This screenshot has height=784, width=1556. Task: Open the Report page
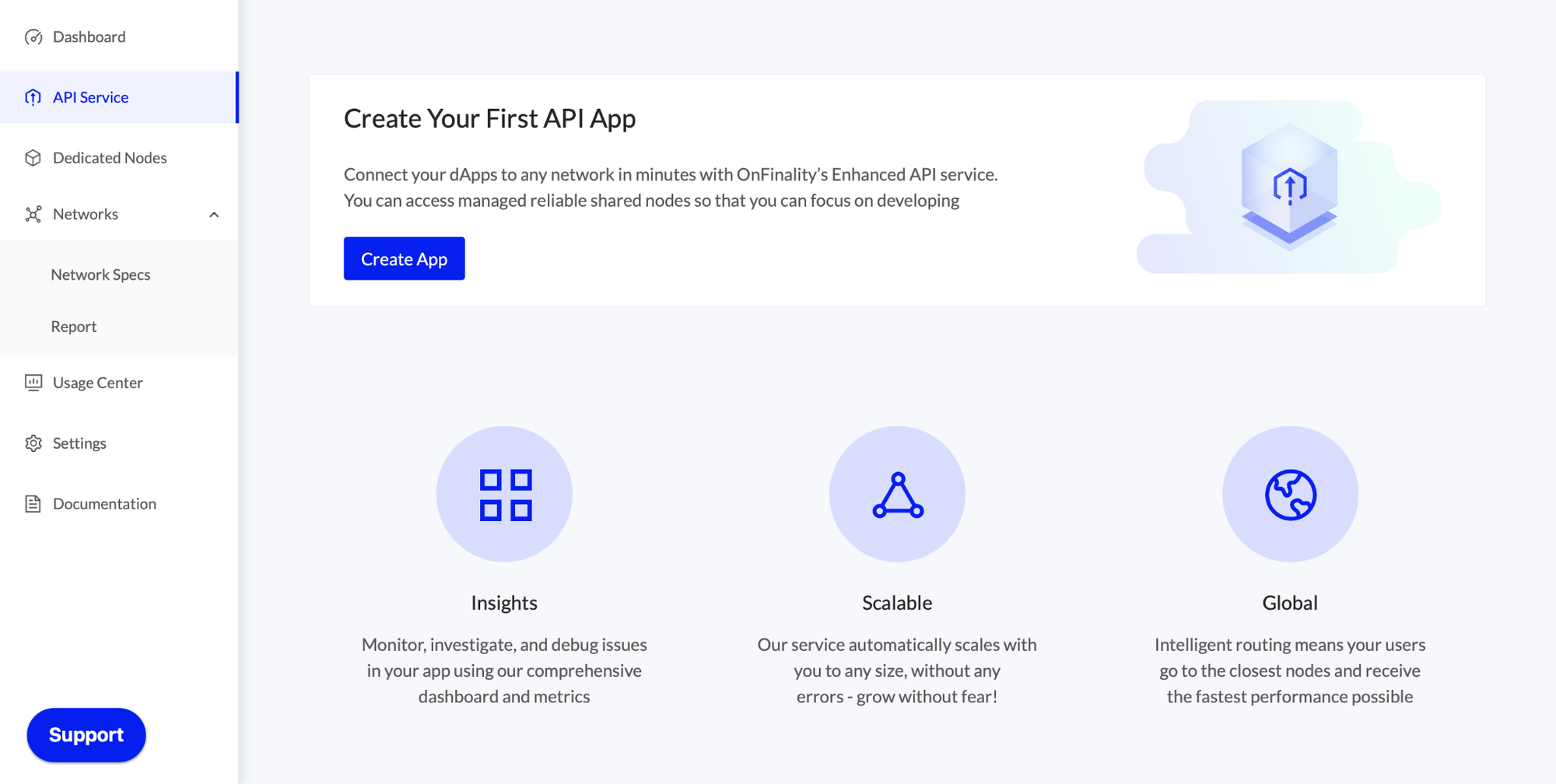click(74, 326)
